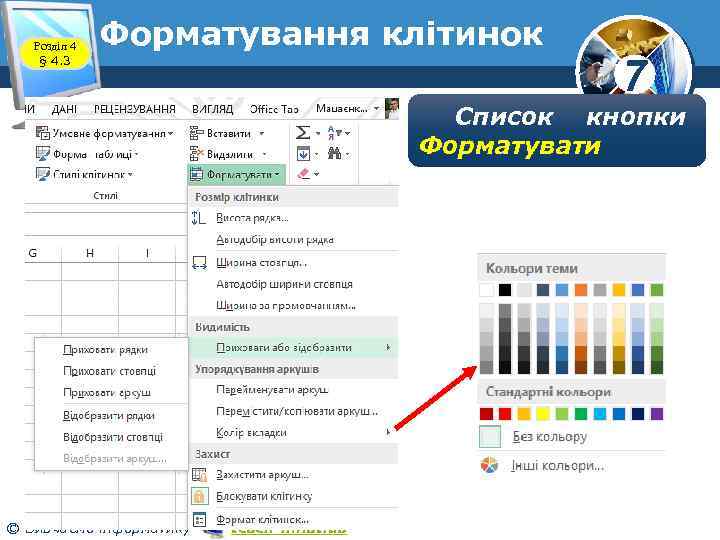This screenshot has width=720, height=540.
Task: Click the Cell Styles icon
Action: click(x=43, y=174)
